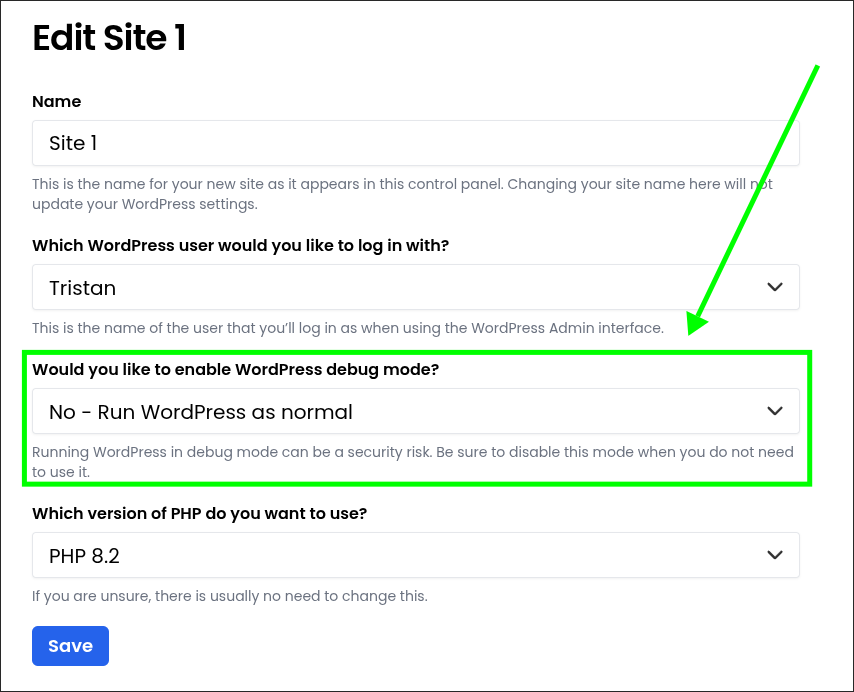The image size is (854, 692).
Task: Click the chevron arrow in the debug mode dropdown
Action: [x=774, y=411]
